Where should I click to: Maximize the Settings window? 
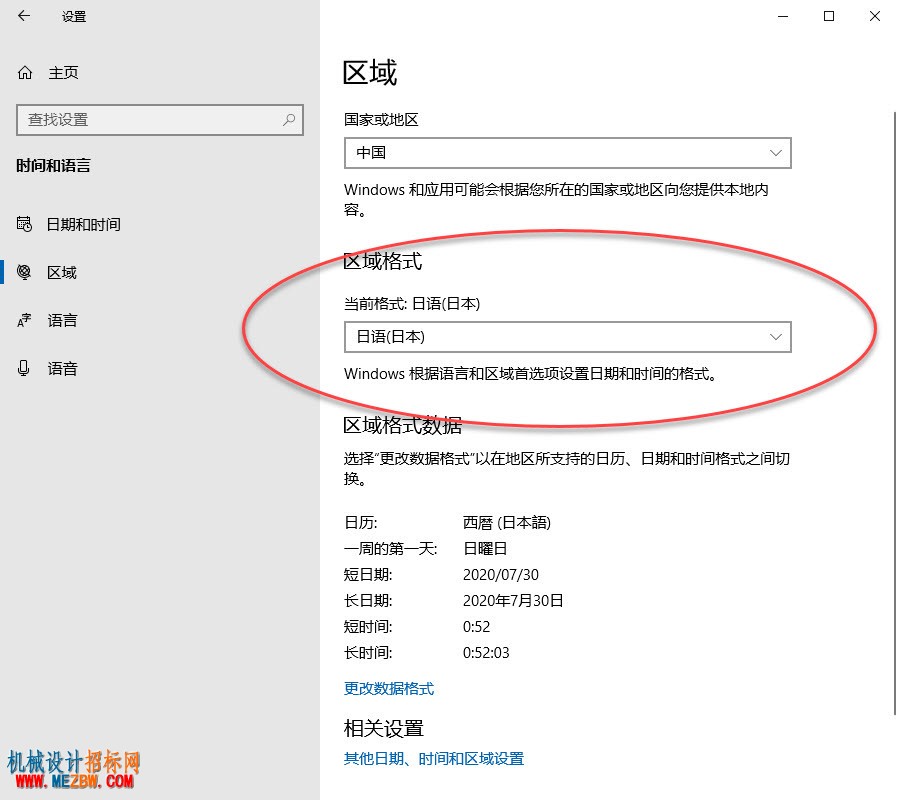click(x=829, y=16)
